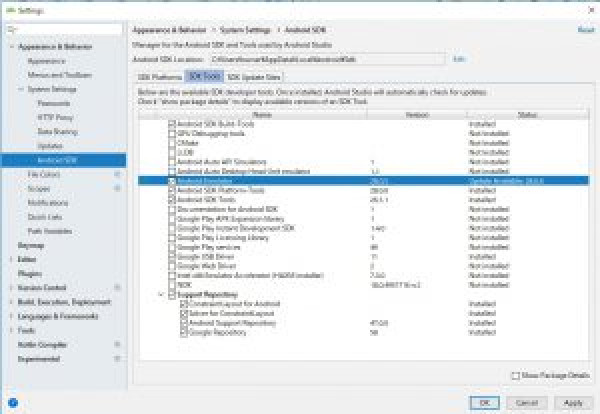Check the GPU Debugging tools checkbox
This screenshot has width=600, height=414.
point(171,131)
